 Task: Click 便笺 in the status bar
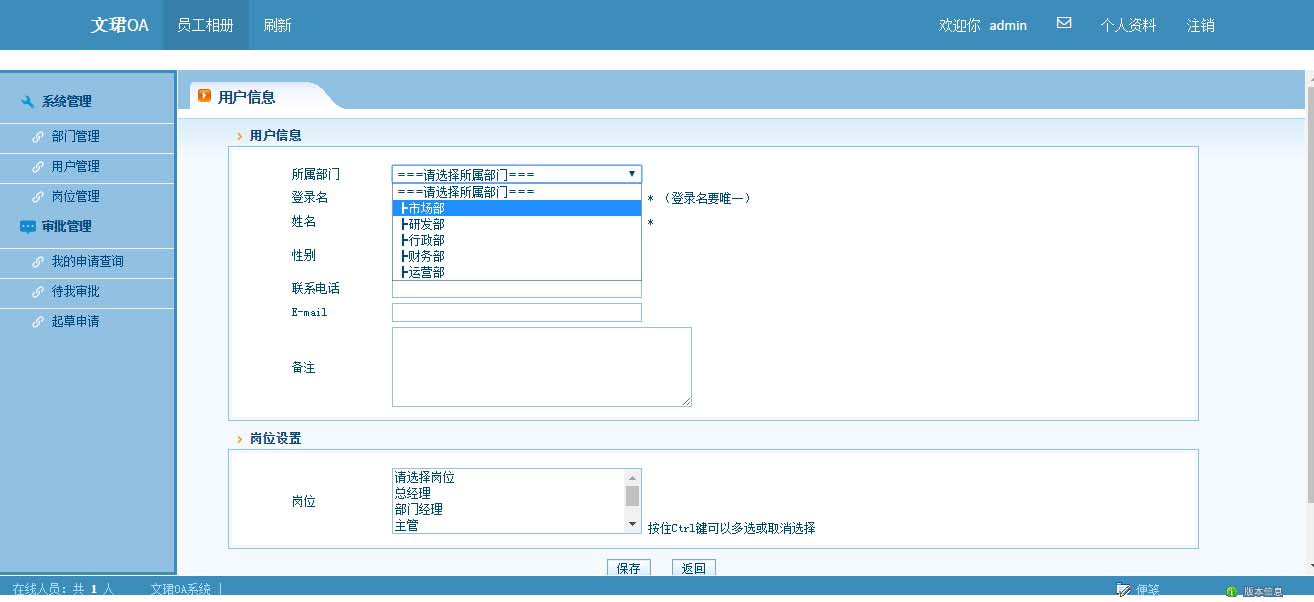(1147, 590)
